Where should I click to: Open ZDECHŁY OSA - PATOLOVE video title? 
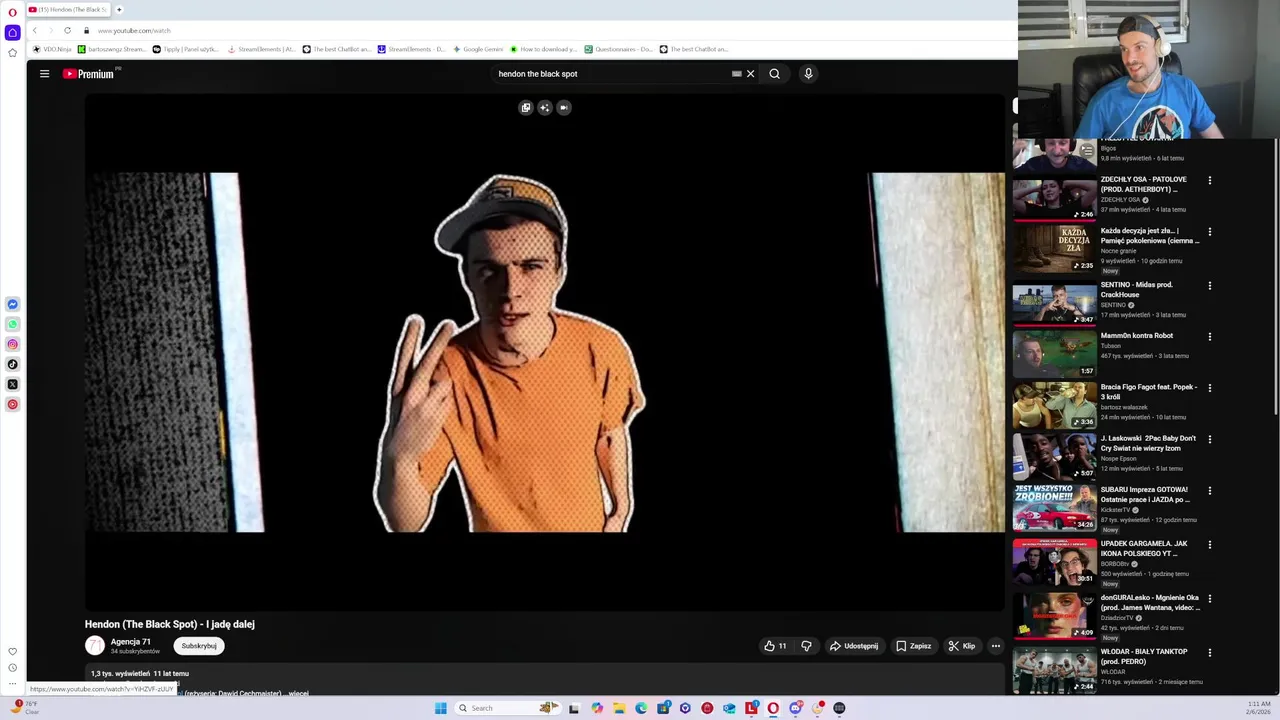click(x=1145, y=184)
